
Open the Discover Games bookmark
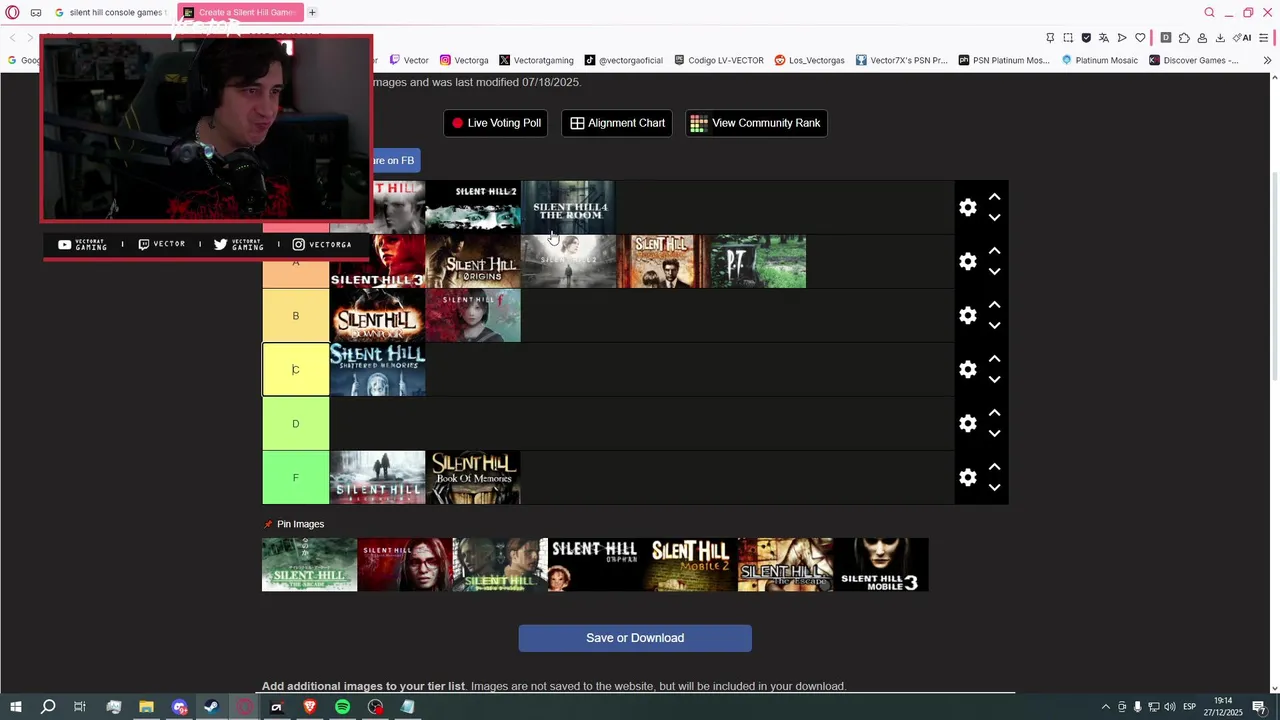click(x=1194, y=60)
